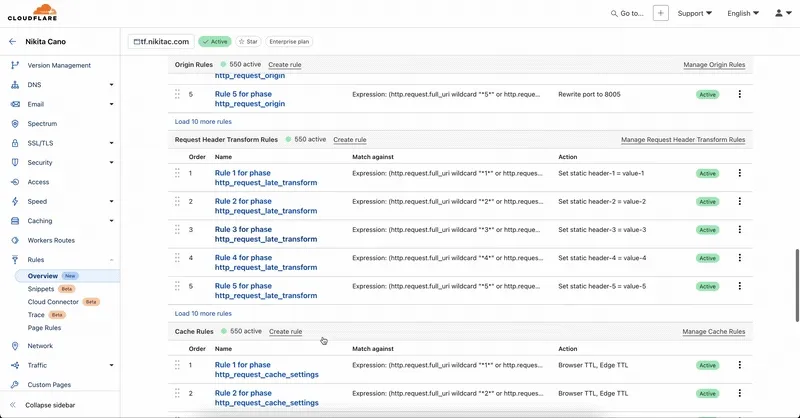Click the plus add icon in header

pyautogui.click(x=661, y=13)
